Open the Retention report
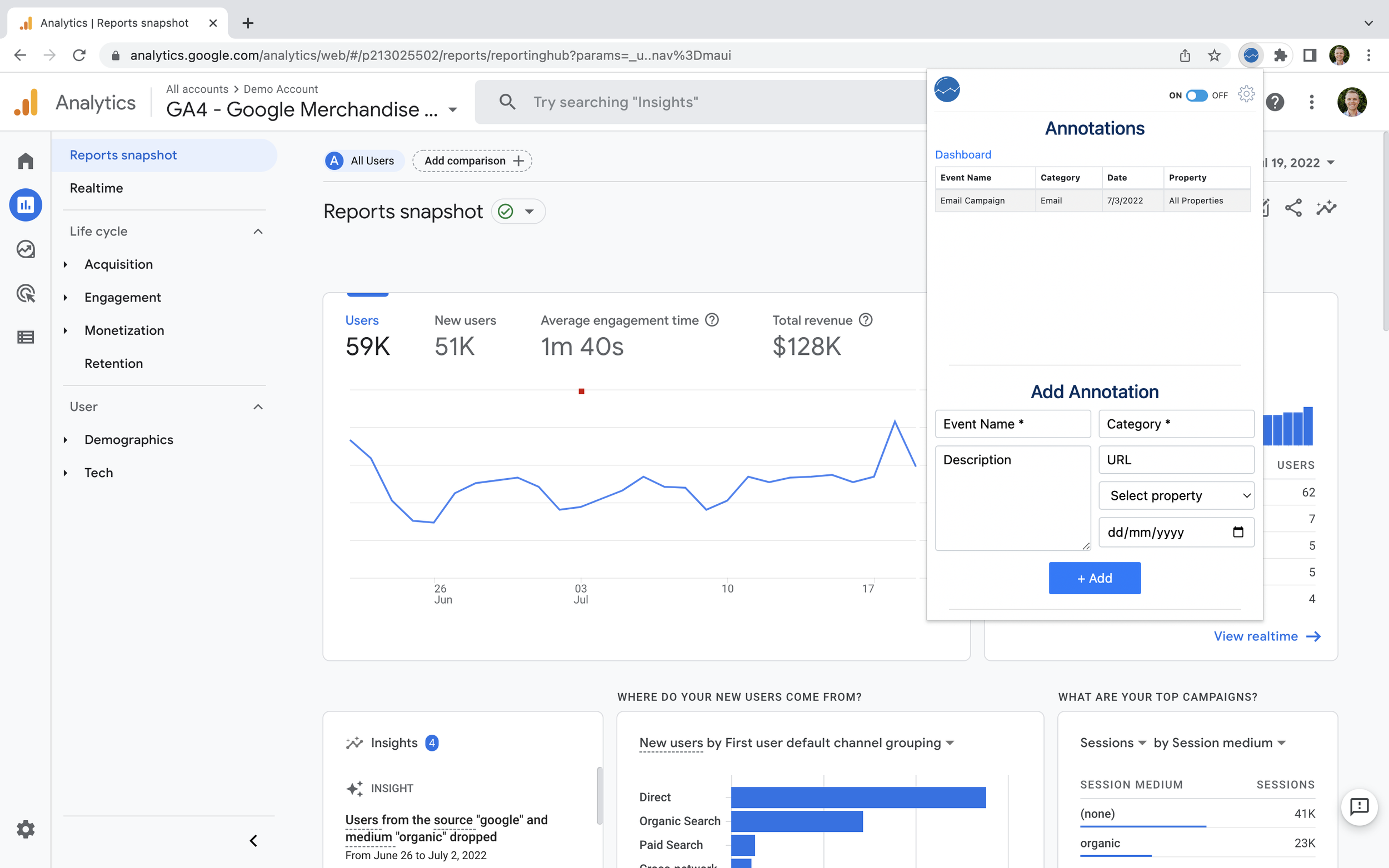The height and width of the screenshot is (868, 1389). [x=114, y=363]
